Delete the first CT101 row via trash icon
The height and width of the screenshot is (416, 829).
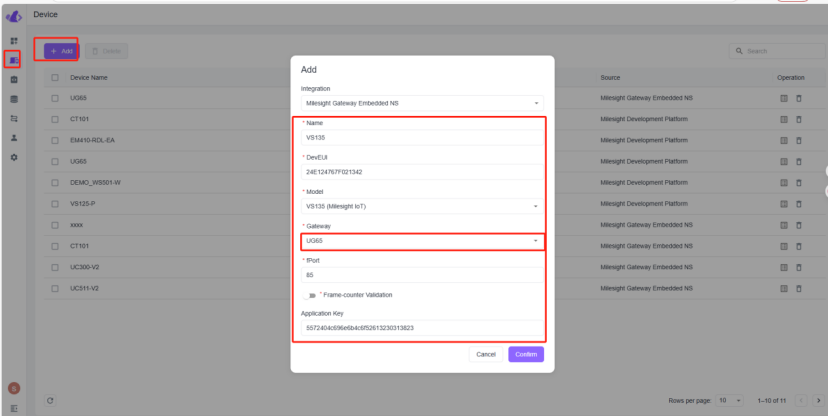pyautogui.click(x=798, y=119)
